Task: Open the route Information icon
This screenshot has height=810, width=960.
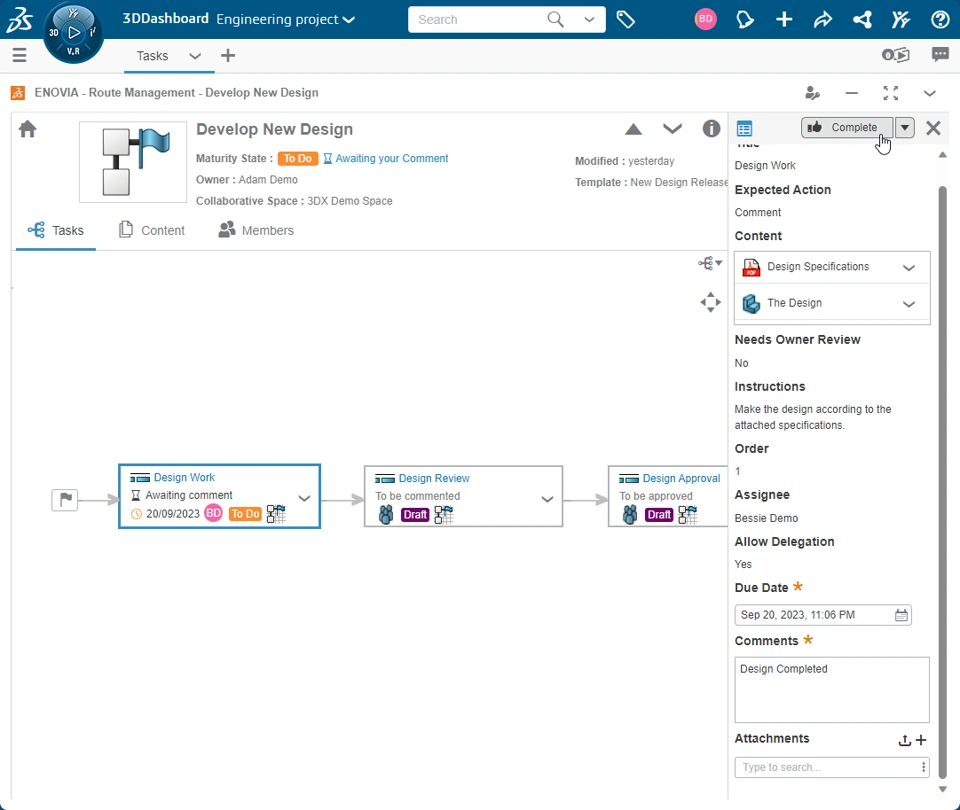Action: [x=711, y=129]
